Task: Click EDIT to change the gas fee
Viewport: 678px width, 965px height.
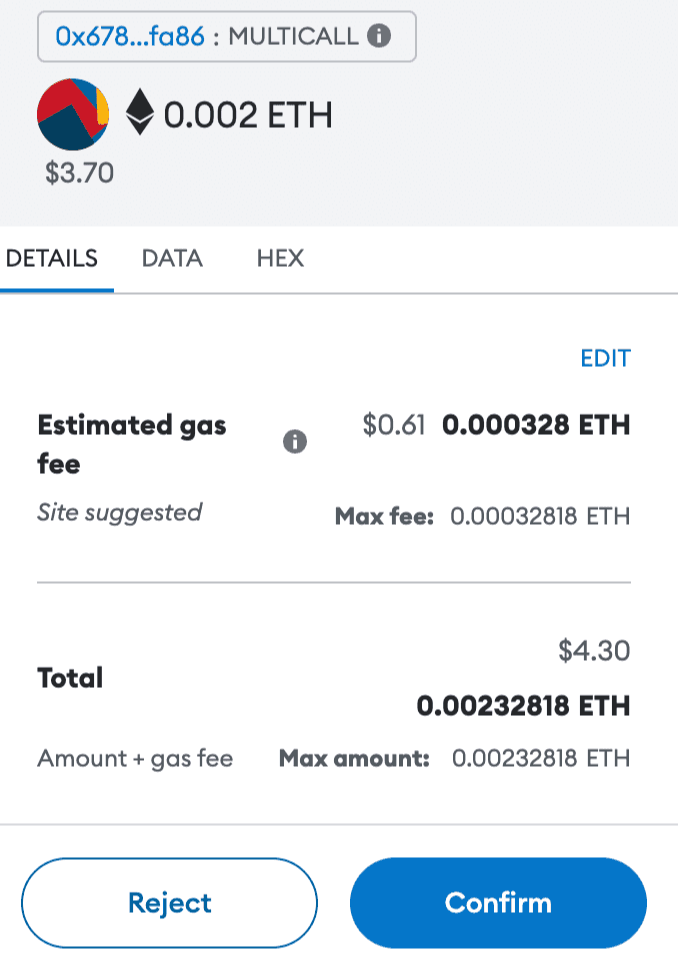Action: 605,358
